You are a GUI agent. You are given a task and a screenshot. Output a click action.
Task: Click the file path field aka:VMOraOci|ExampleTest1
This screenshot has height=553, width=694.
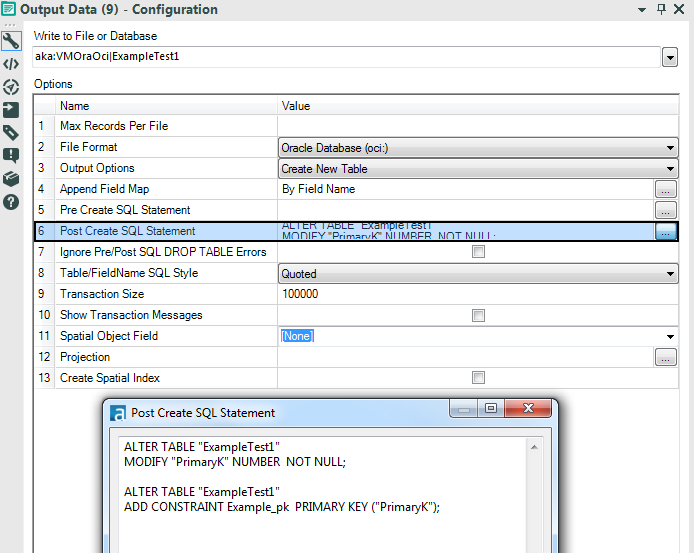[347, 57]
